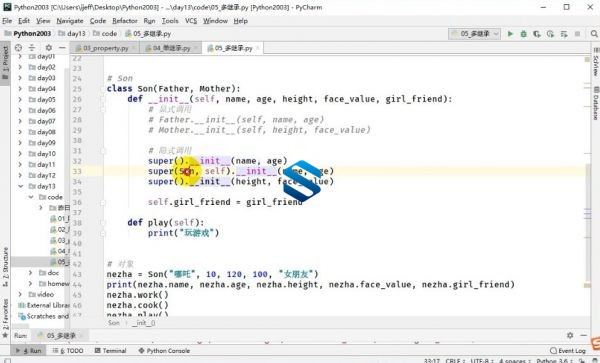The height and width of the screenshot is (363, 600).
Task: Open the VCS menu
Action: (191, 21)
